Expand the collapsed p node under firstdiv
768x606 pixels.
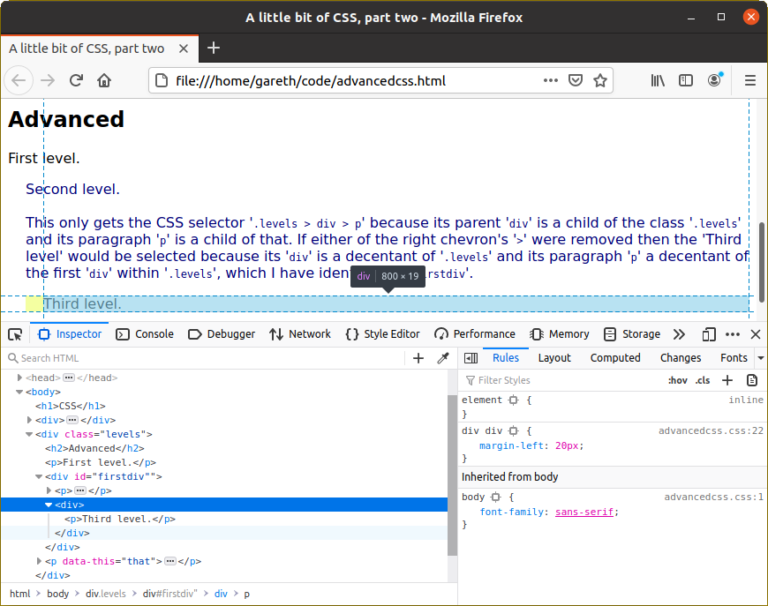(x=48, y=491)
